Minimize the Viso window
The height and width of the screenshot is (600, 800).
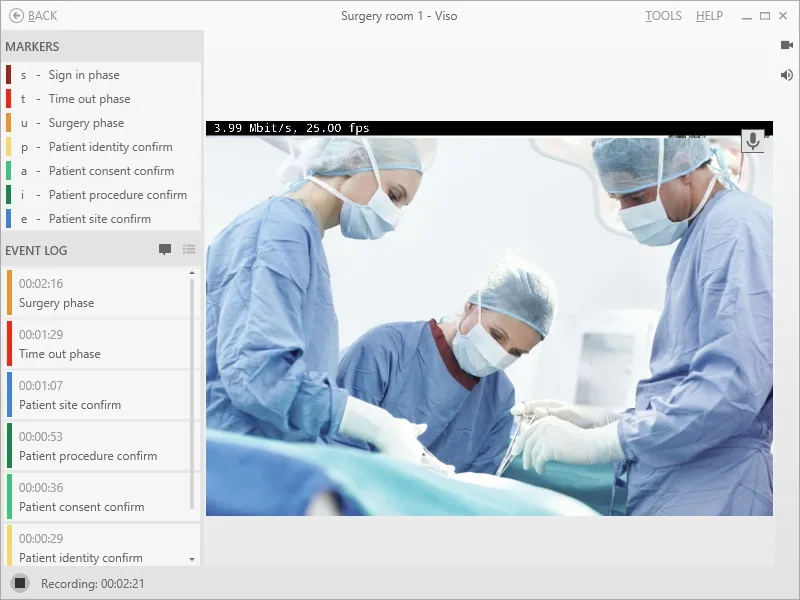point(747,16)
